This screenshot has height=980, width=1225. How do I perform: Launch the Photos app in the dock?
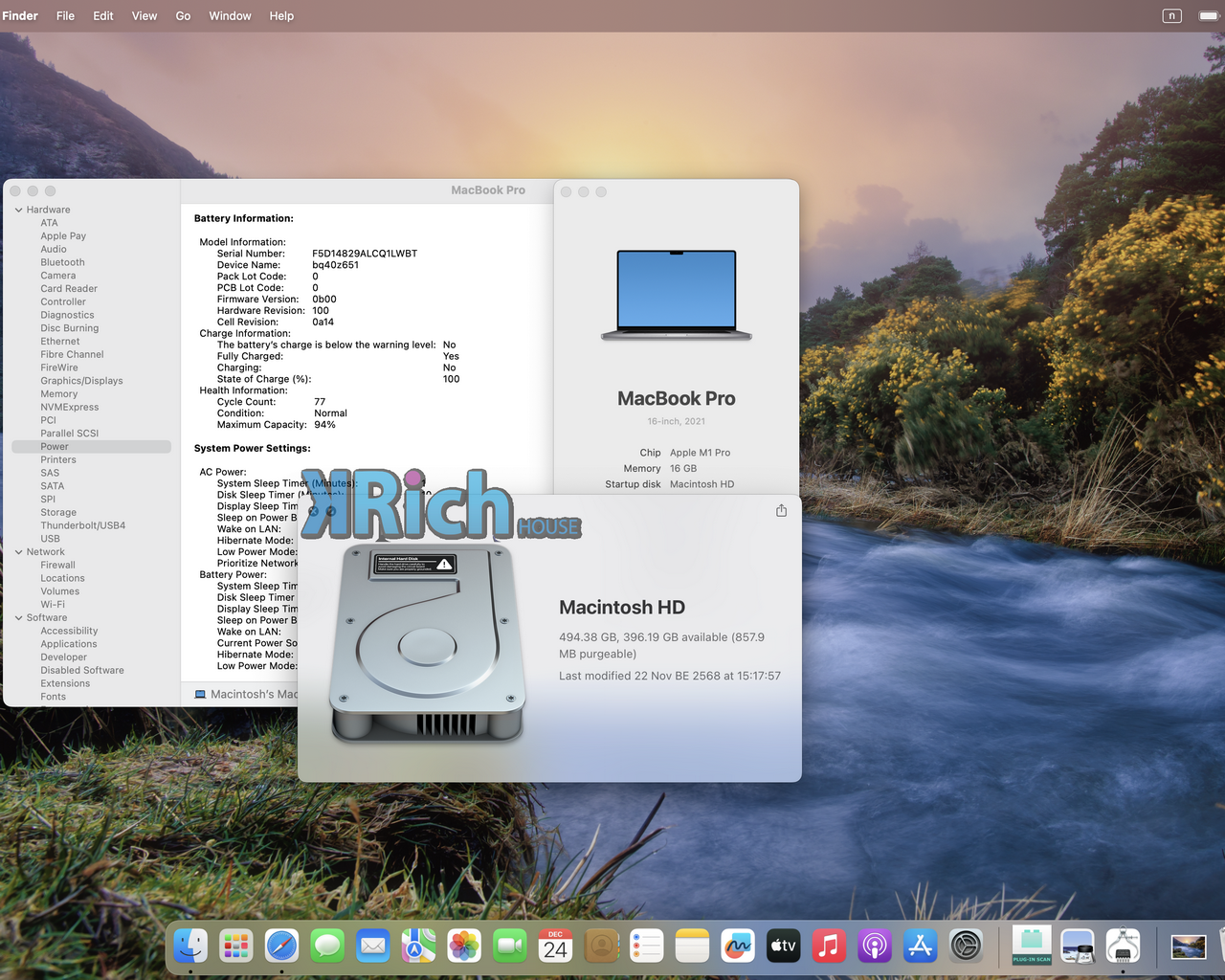click(x=464, y=947)
